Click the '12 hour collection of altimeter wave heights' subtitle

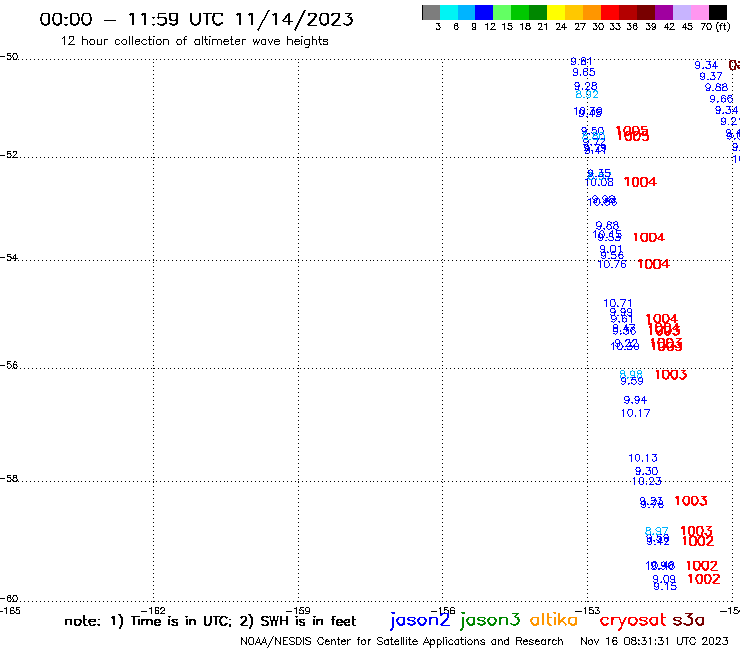[x=194, y=41]
